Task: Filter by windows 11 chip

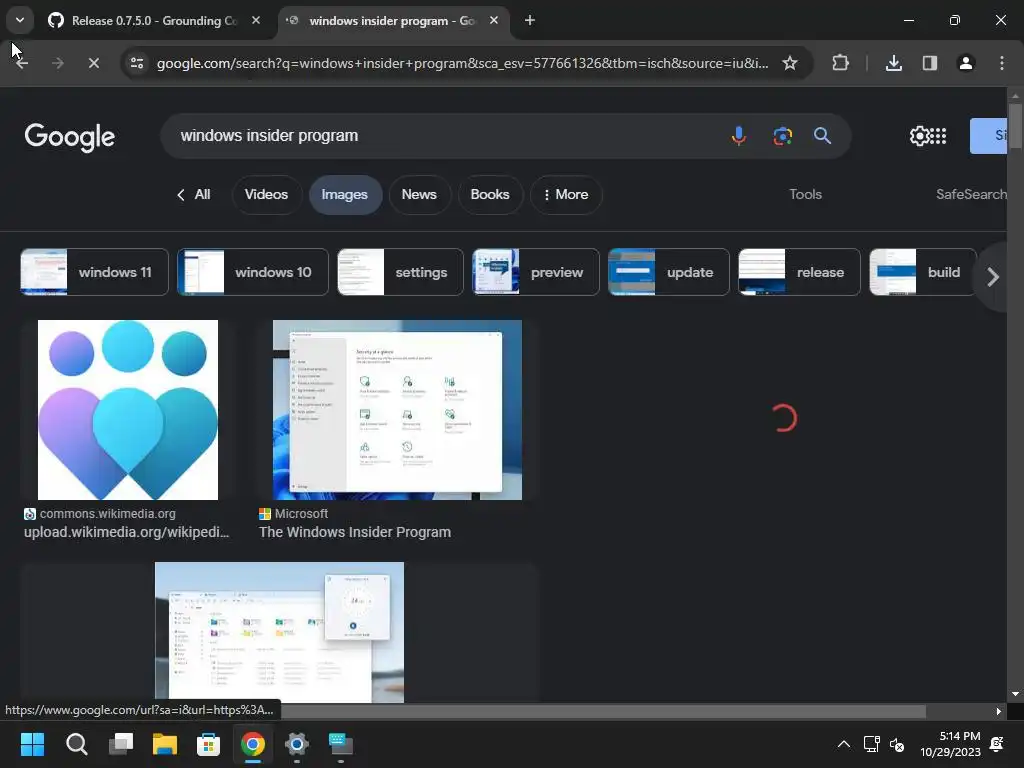Action: point(94,272)
